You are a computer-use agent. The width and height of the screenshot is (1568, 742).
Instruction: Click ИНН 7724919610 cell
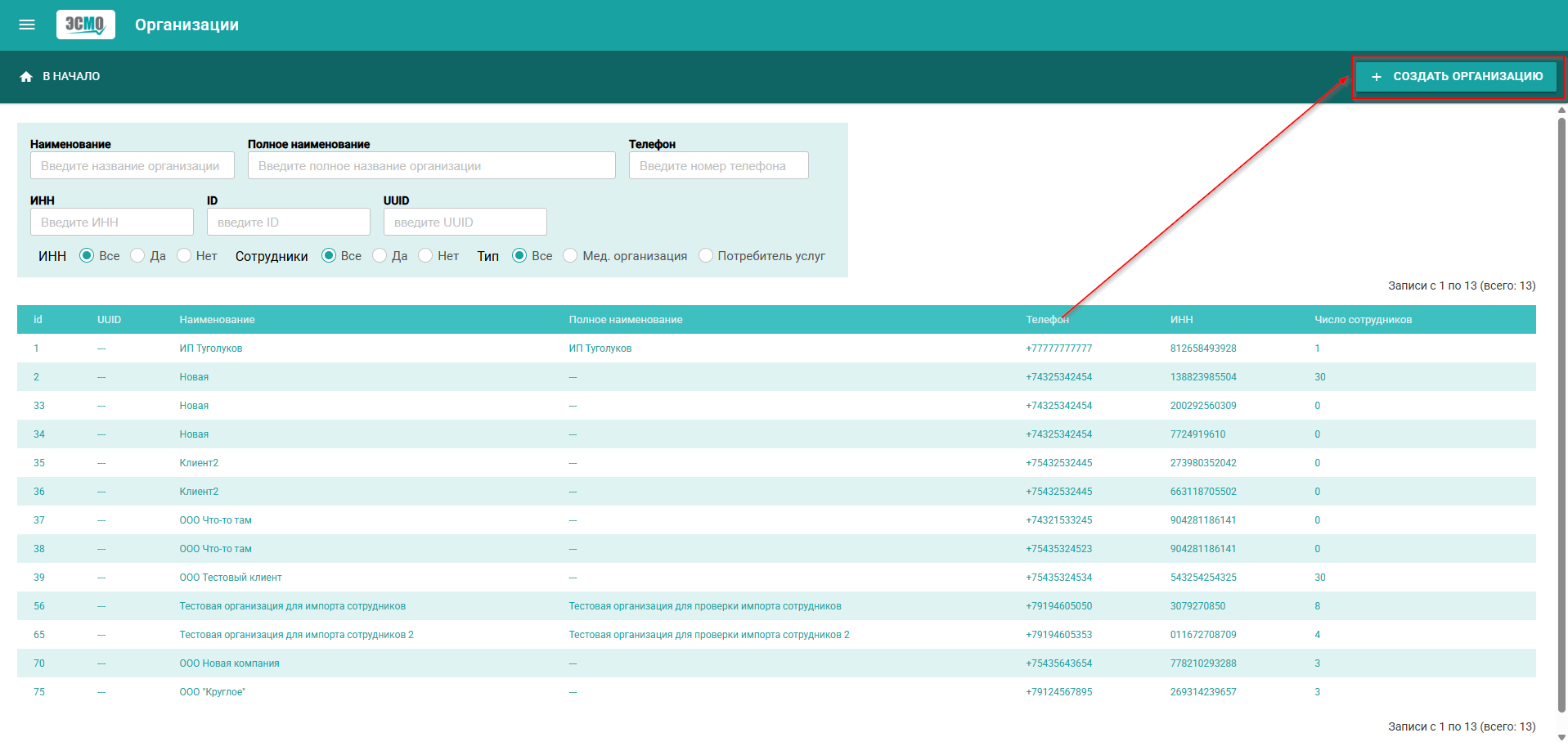coord(1197,434)
